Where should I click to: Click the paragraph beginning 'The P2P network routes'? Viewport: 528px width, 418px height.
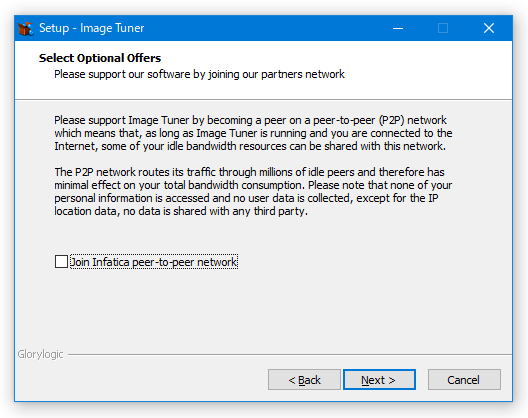coord(253,191)
